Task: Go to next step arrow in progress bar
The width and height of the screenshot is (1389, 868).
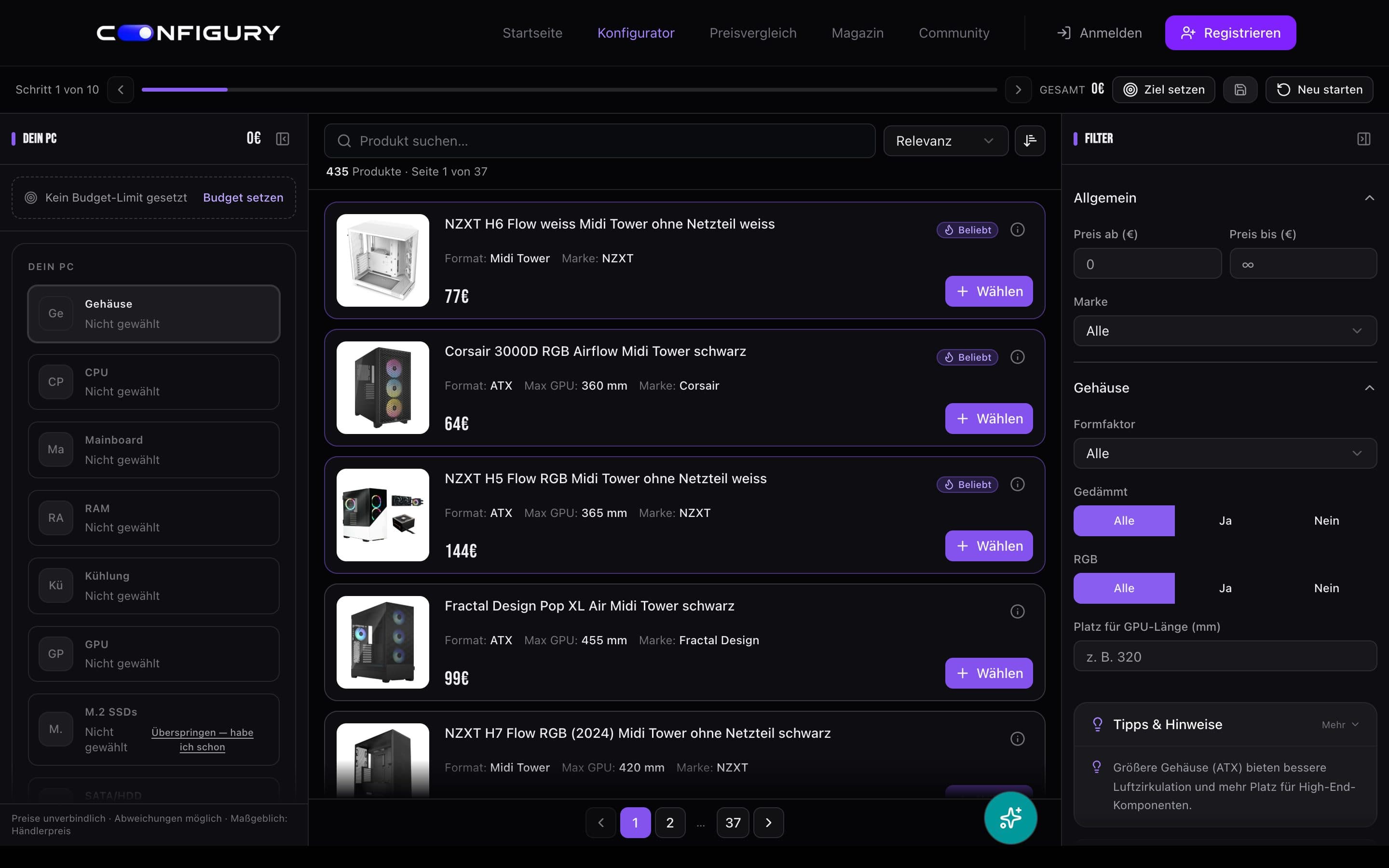Action: pyautogui.click(x=1018, y=90)
